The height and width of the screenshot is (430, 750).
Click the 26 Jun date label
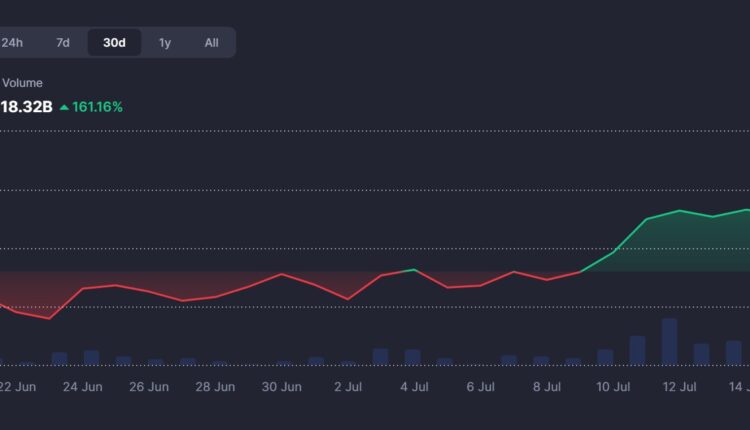(149, 386)
